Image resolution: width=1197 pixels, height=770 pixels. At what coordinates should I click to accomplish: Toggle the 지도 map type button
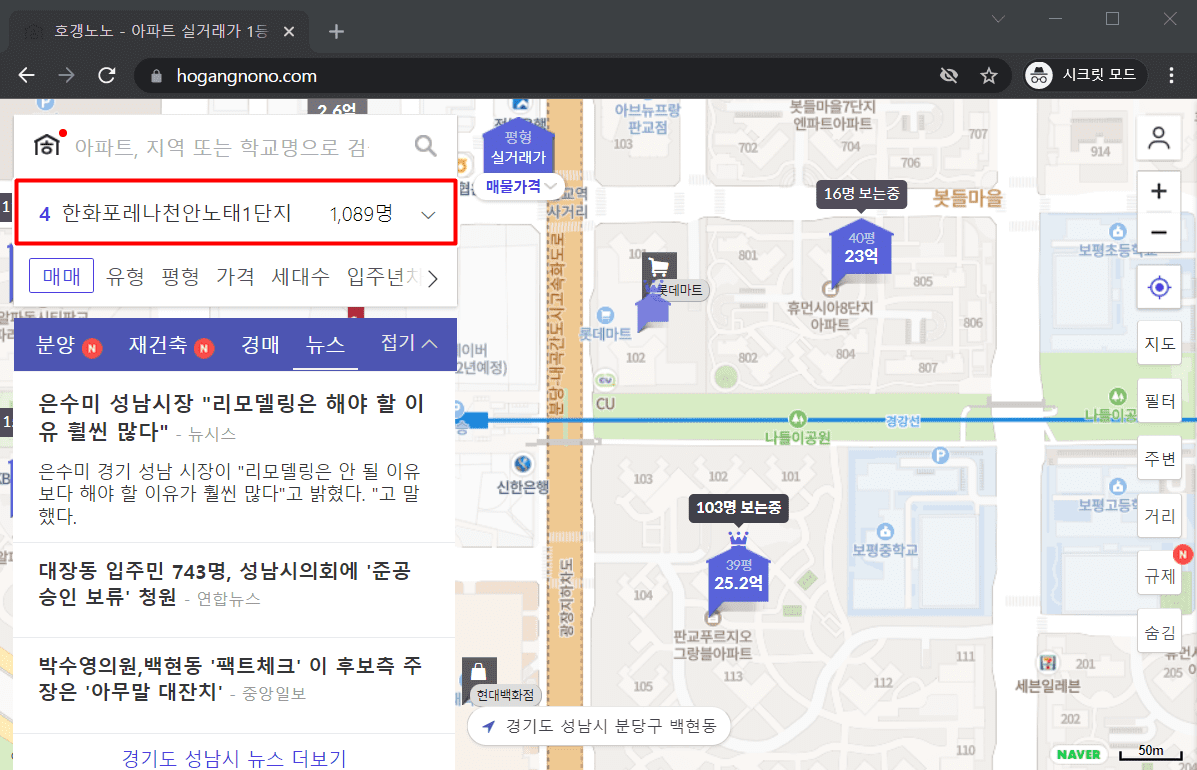coord(1160,344)
